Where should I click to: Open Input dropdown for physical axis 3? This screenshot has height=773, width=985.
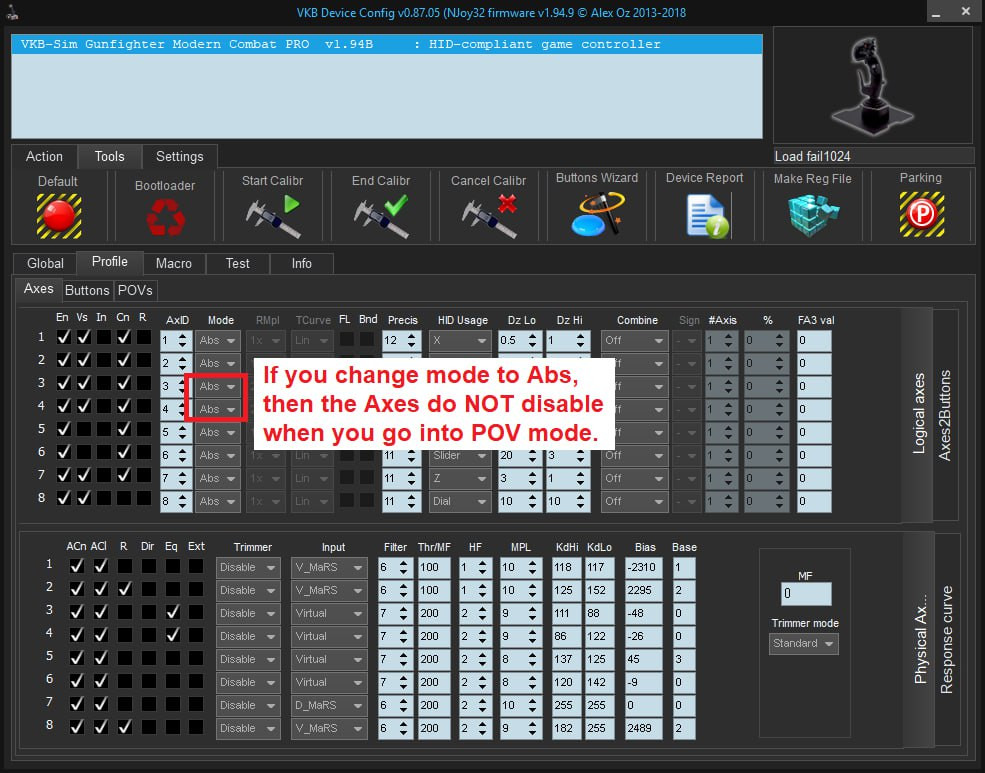click(x=329, y=614)
